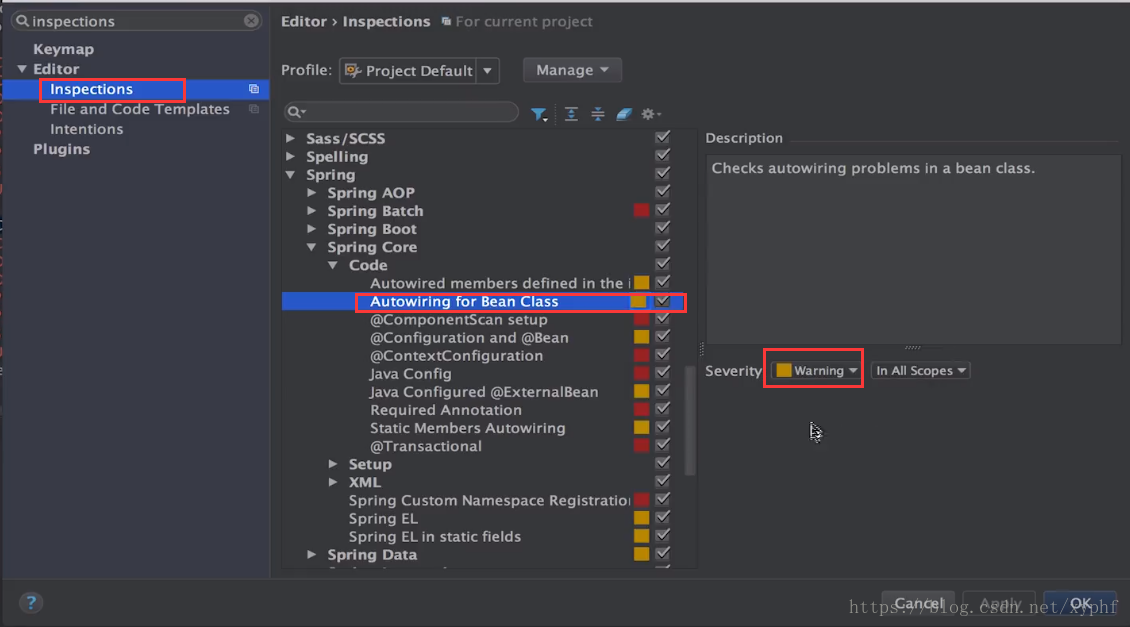Viewport: 1130px width, 627px height.
Task: Open the In All Scopes dropdown
Action: [x=920, y=370]
